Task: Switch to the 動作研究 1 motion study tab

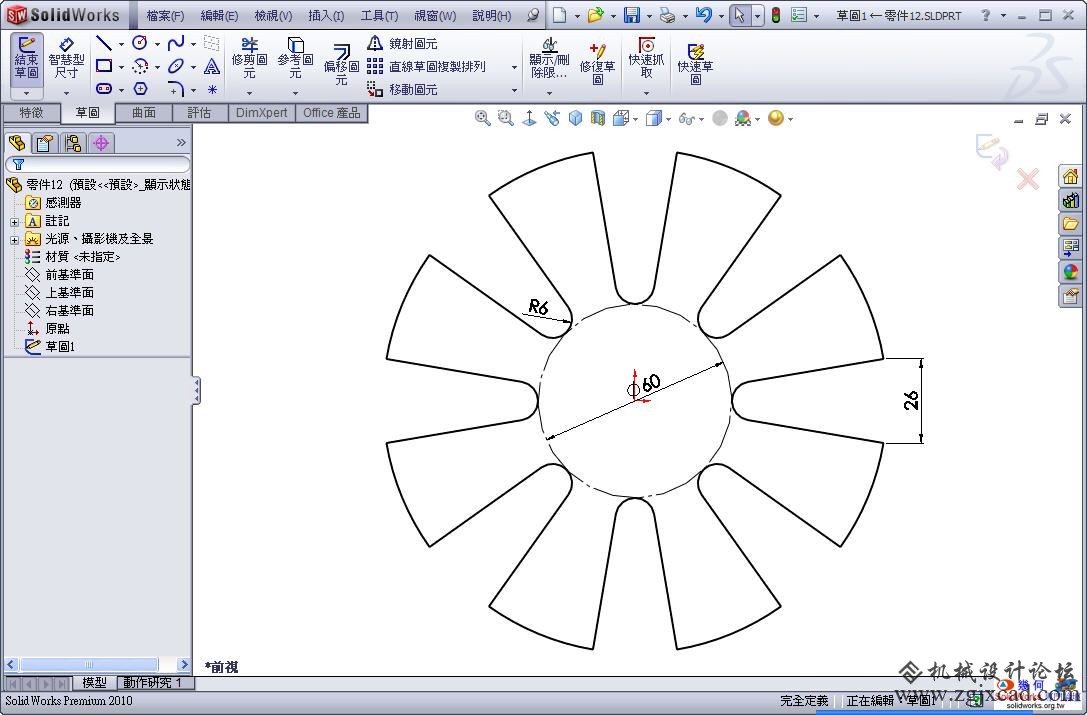Action: (x=153, y=683)
